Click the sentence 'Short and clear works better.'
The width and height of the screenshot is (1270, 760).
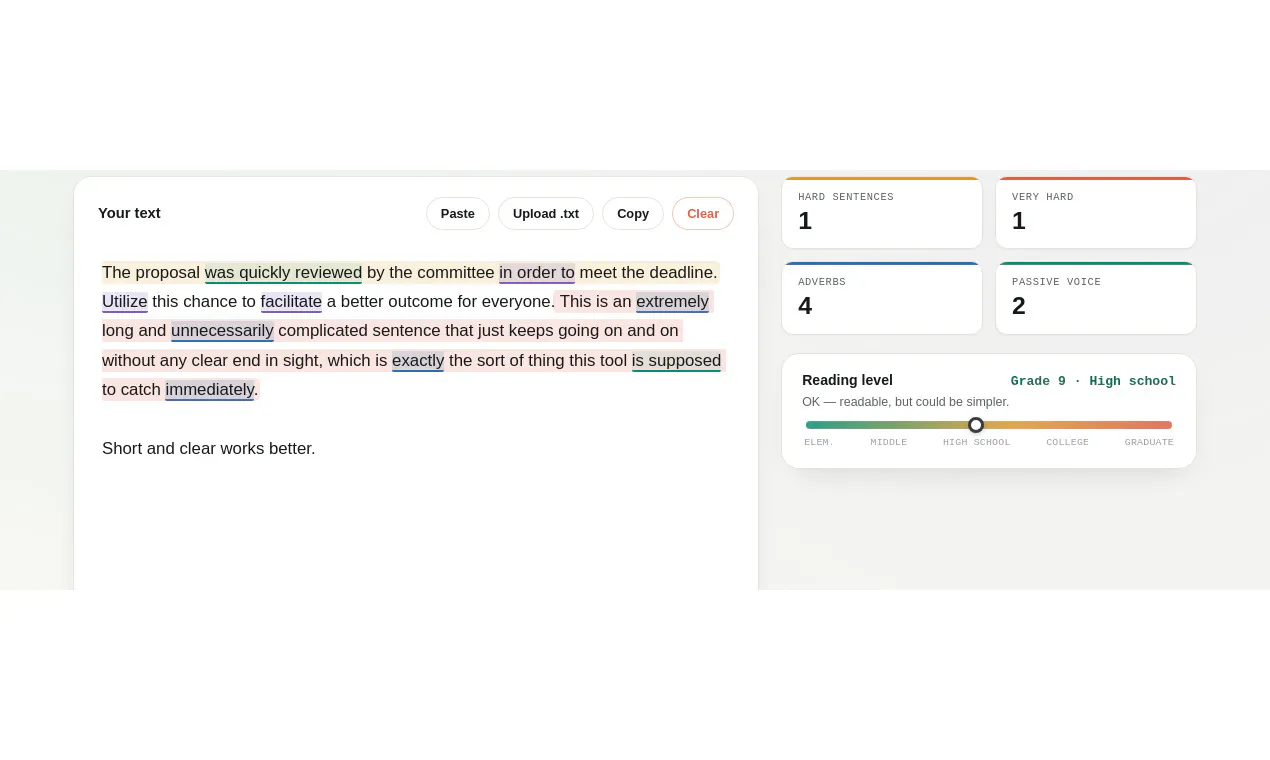[209, 448]
